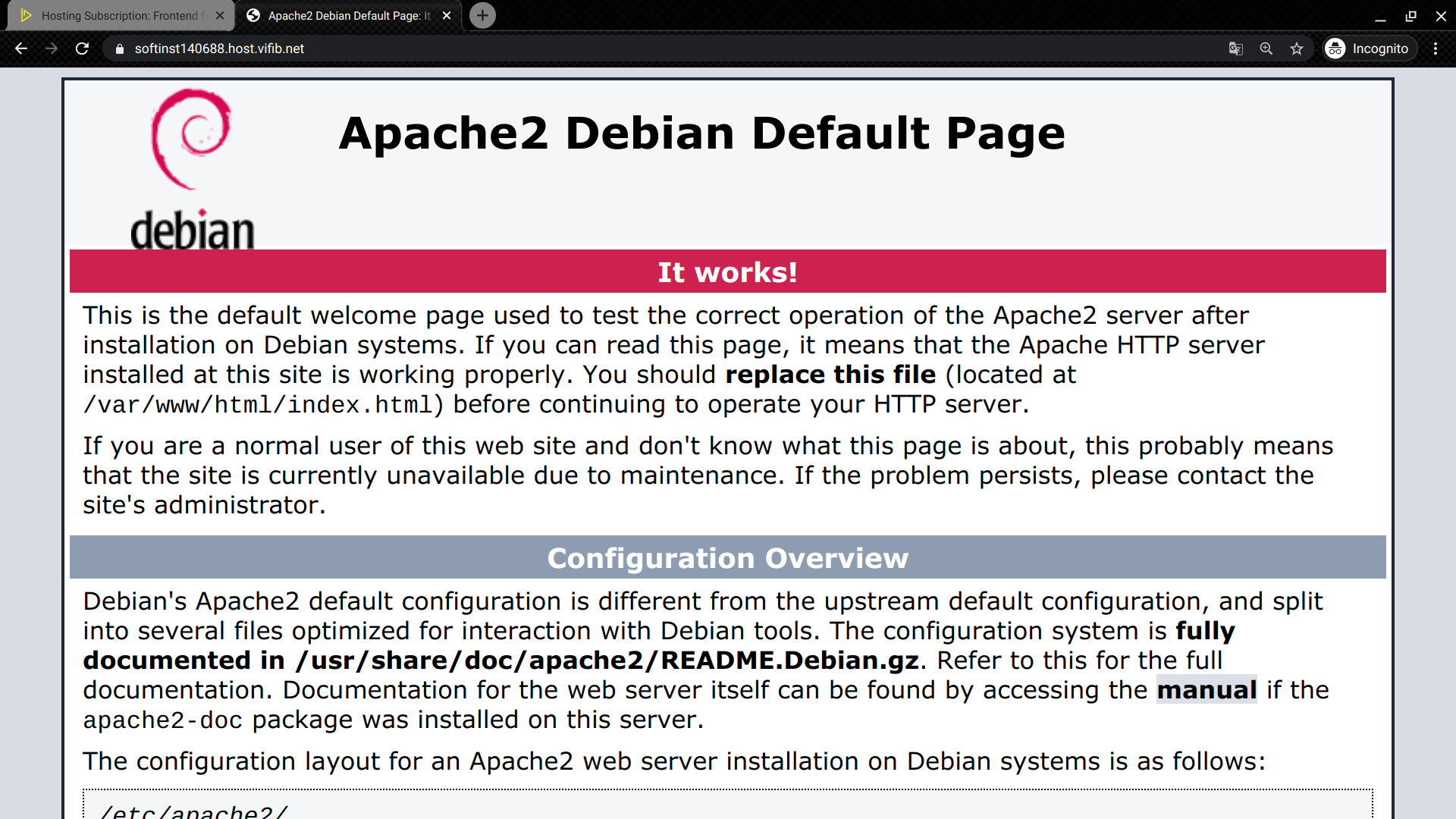This screenshot has height=819, width=1456.
Task: Click the address bar URL softinst140688.host.vifib.net
Action: (x=219, y=49)
